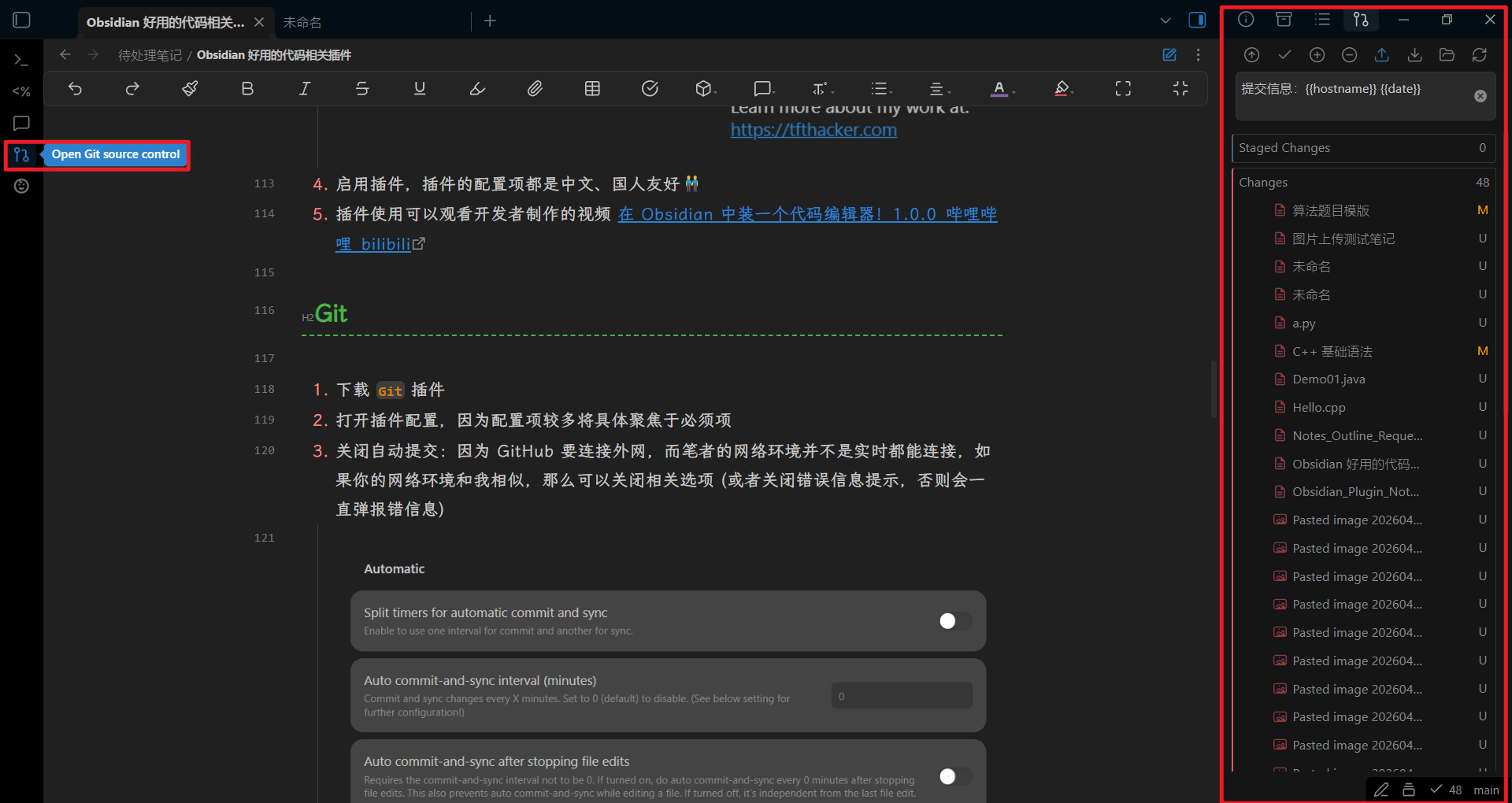Open Git source control from ribbon
This screenshot has height=803, width=1512.
pyautogui.click(x=22, y=154)
